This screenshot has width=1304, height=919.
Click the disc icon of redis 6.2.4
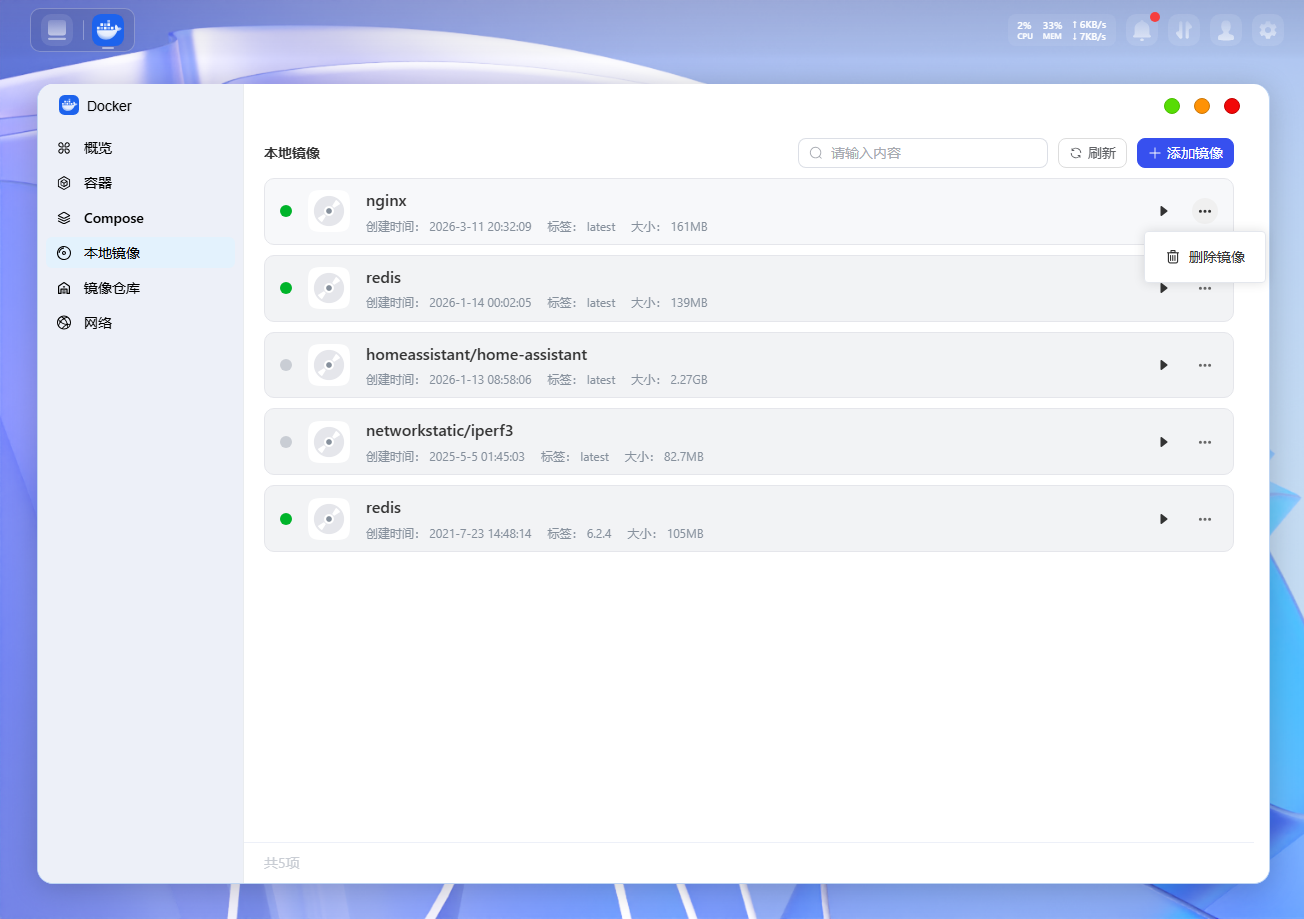point(329,519)
